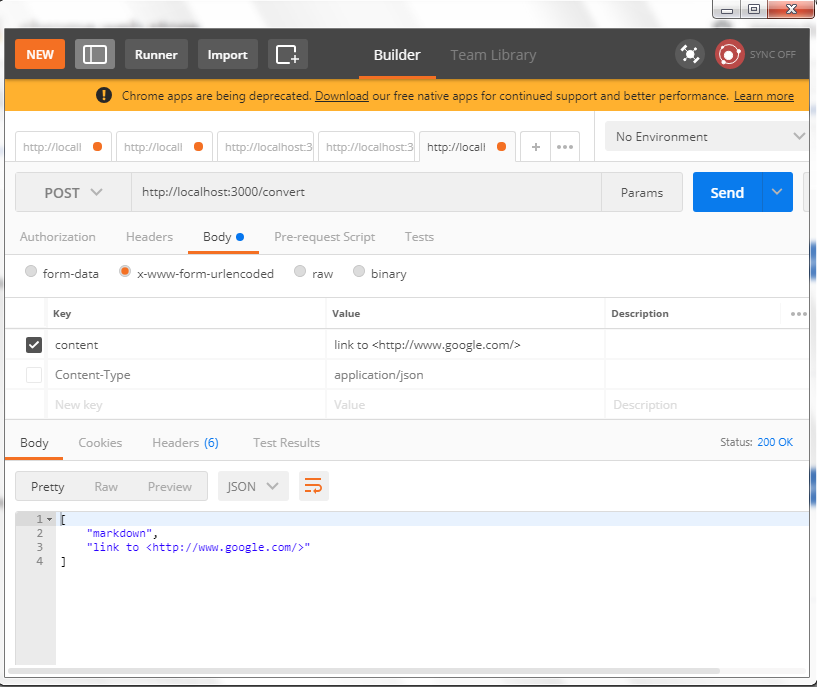The height and width of the screenshot is (687, 817).
Task: Click the new row Value field
Action: (465, 405)
